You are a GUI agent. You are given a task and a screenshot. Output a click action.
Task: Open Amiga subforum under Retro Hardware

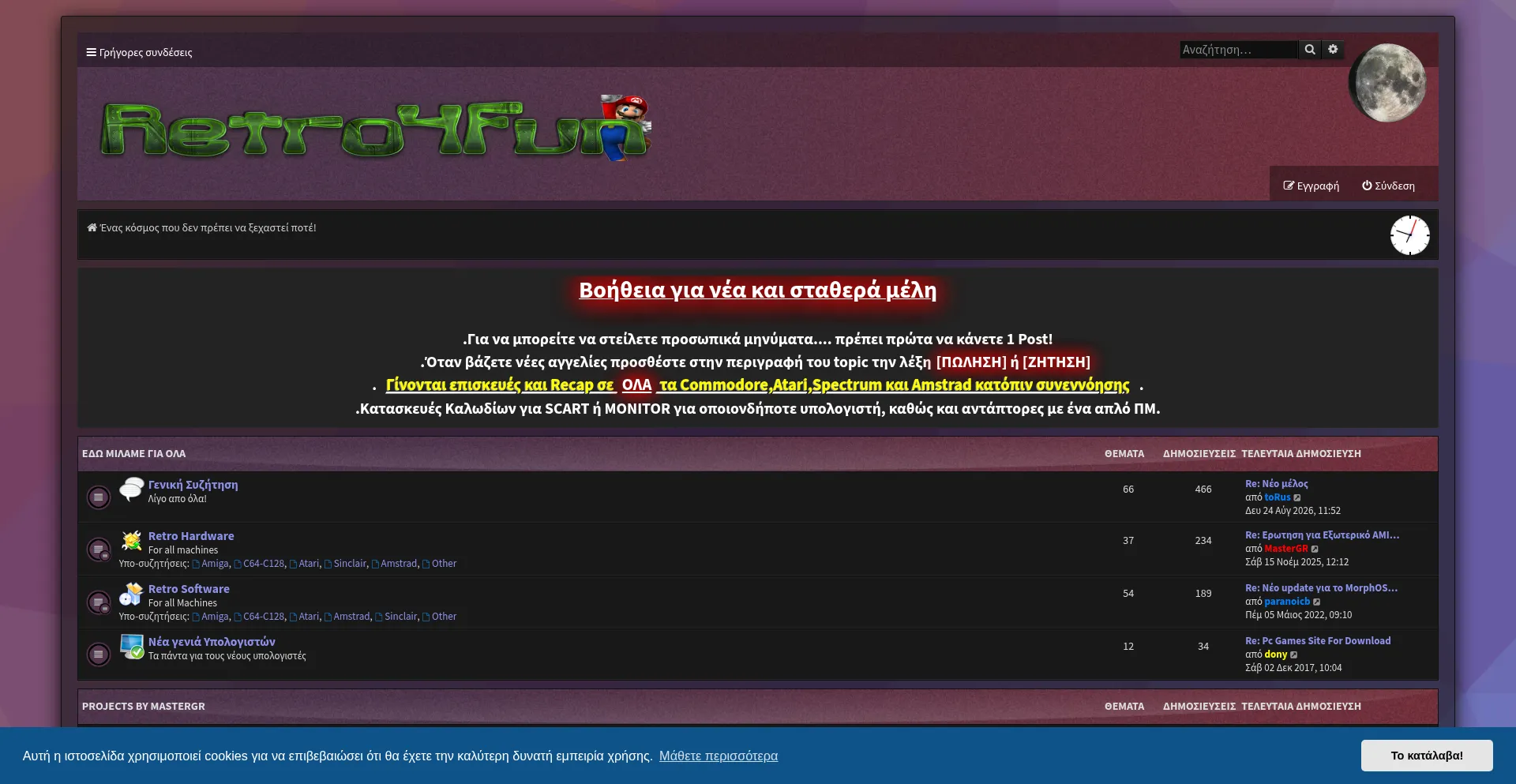click(211, 564)
